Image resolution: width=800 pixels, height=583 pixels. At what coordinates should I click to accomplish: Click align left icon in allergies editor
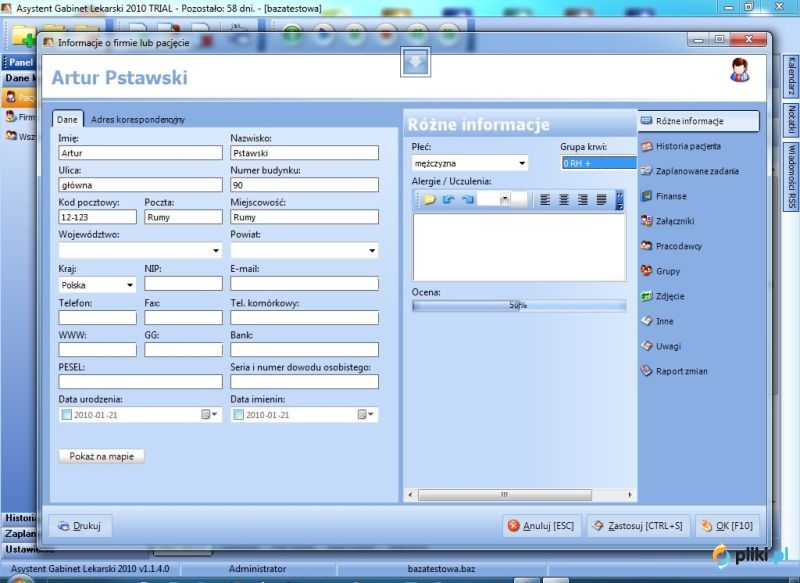pyautogui.click(x=545, y=200)
